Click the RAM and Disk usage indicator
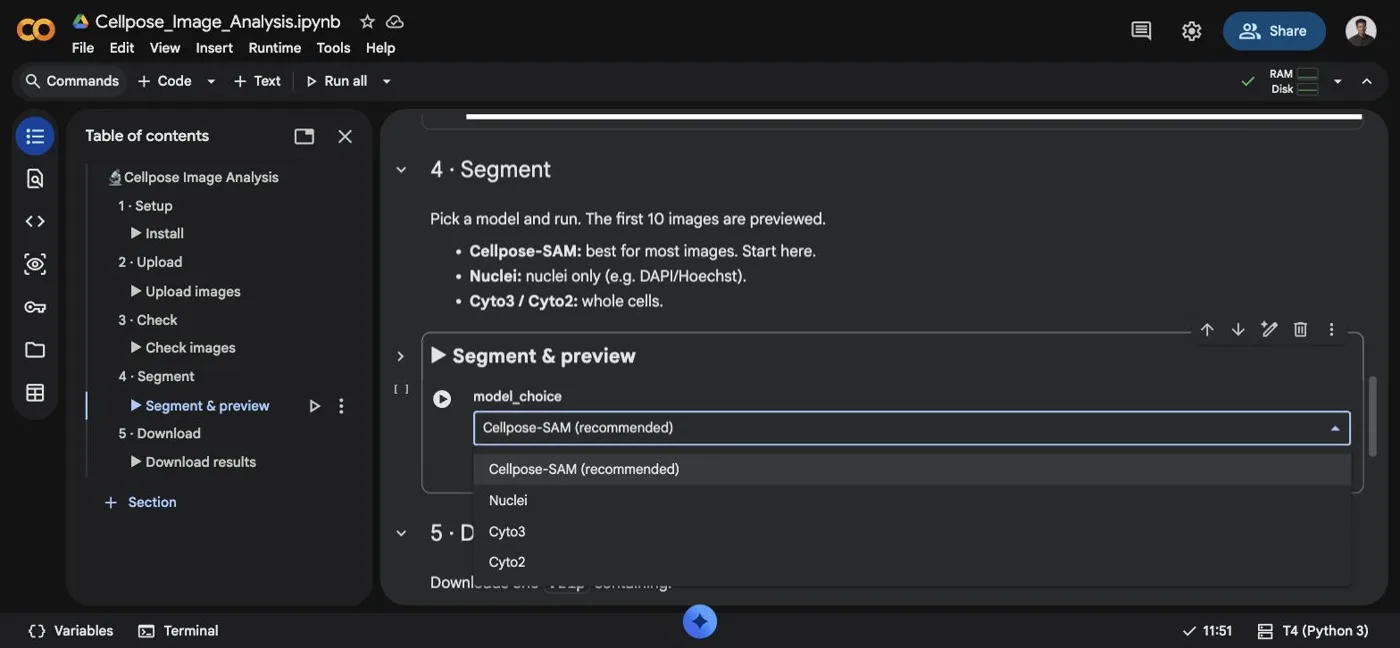Viewport: 1400px width, 648px height. coord(1294,81)
